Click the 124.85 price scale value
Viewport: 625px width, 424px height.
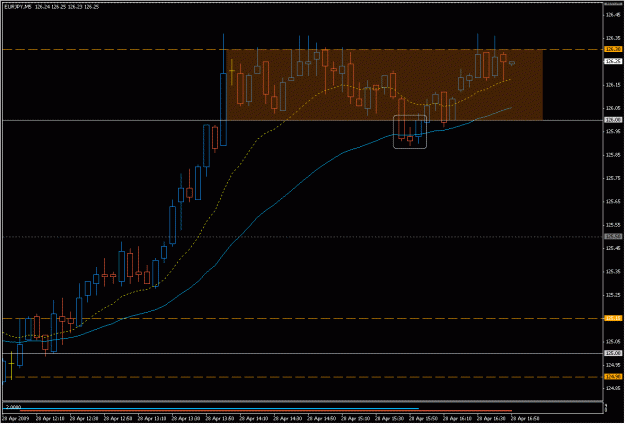coord(613,389)
